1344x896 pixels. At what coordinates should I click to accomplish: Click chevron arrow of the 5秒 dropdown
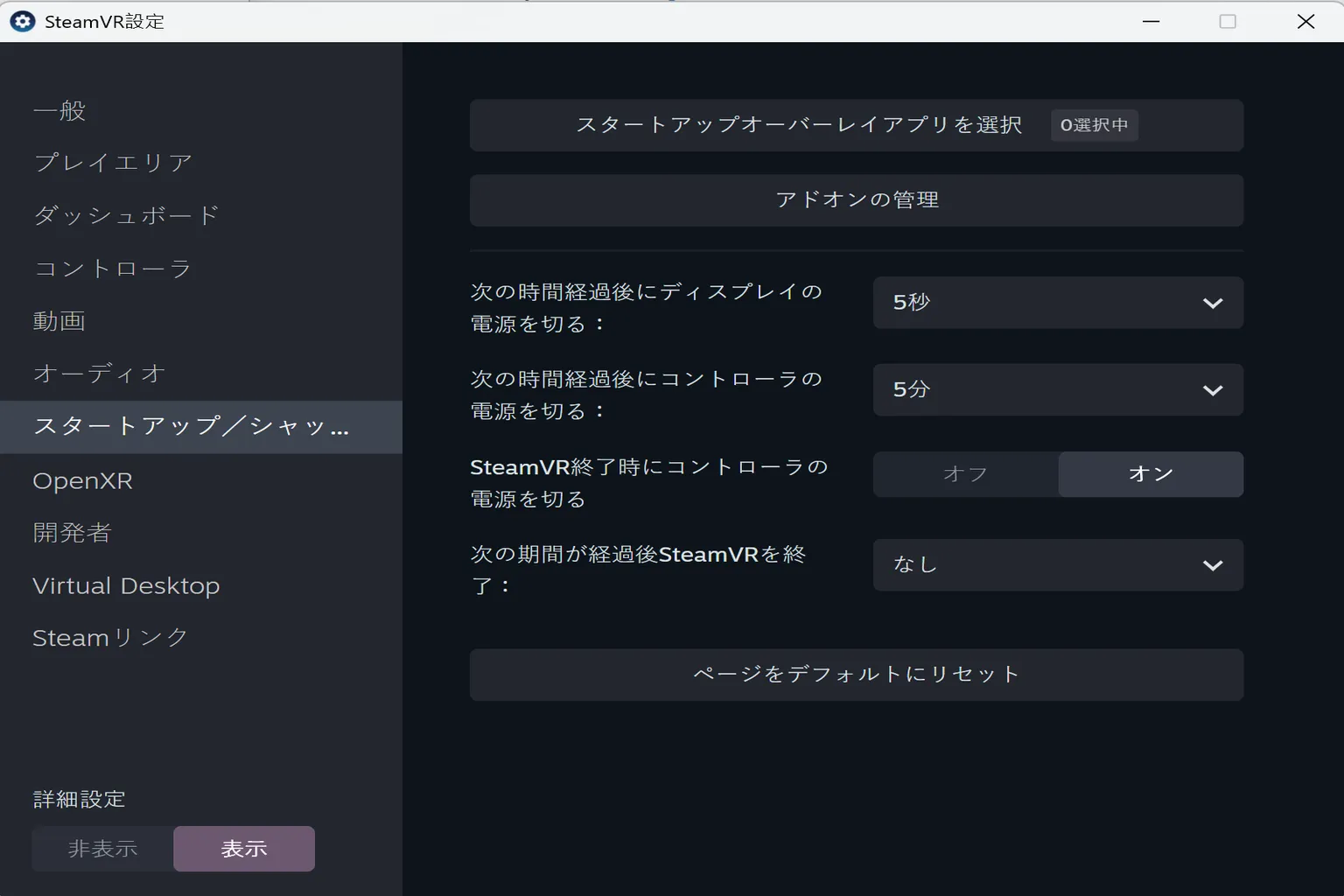tap(1213, 304)
